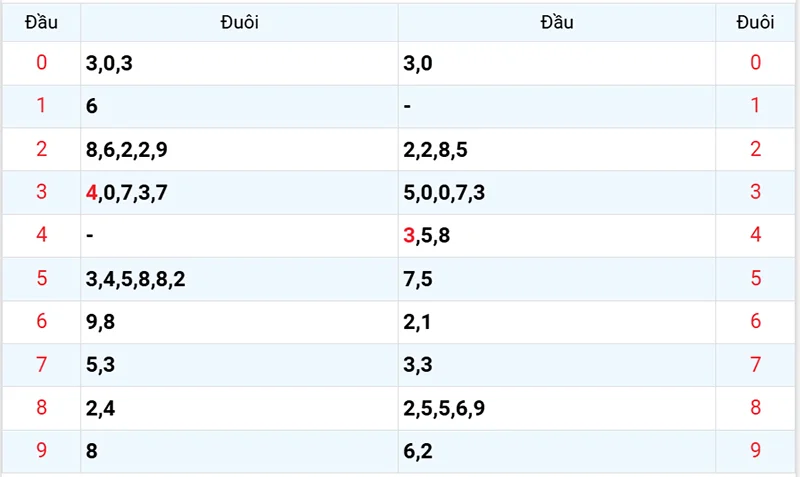Click the red highlighted digit 3 before 5,8

pos(408,236)
